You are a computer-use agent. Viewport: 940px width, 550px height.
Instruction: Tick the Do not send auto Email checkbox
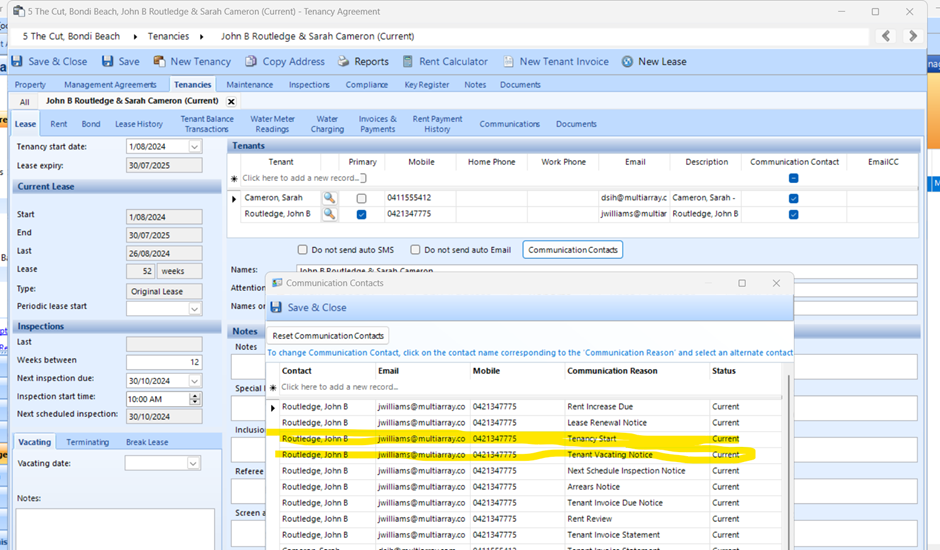click(415, 250)
